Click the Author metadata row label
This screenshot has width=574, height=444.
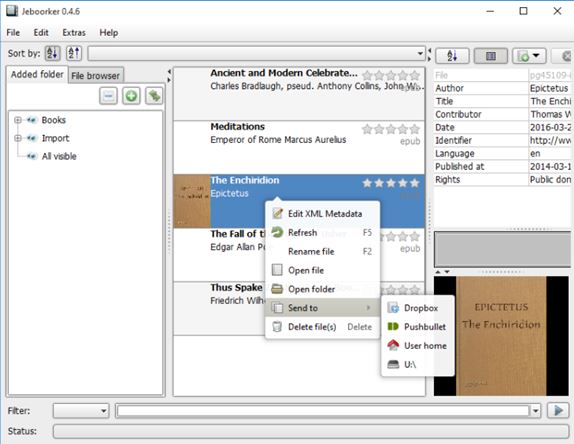pyautogui.click(x=450, y=88)
